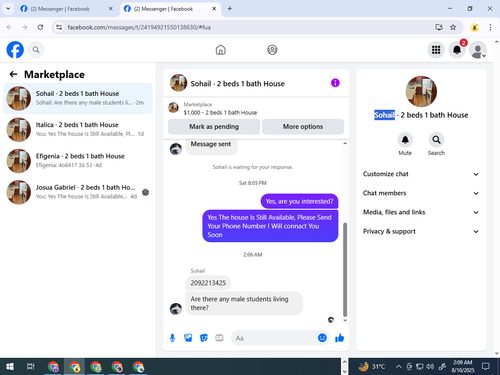
Task: Expand Chat members section
Action: (x=421, y=193)
